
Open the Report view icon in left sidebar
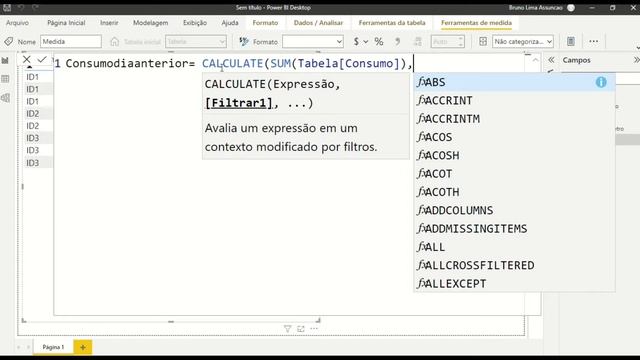click(x=5, y=61)
